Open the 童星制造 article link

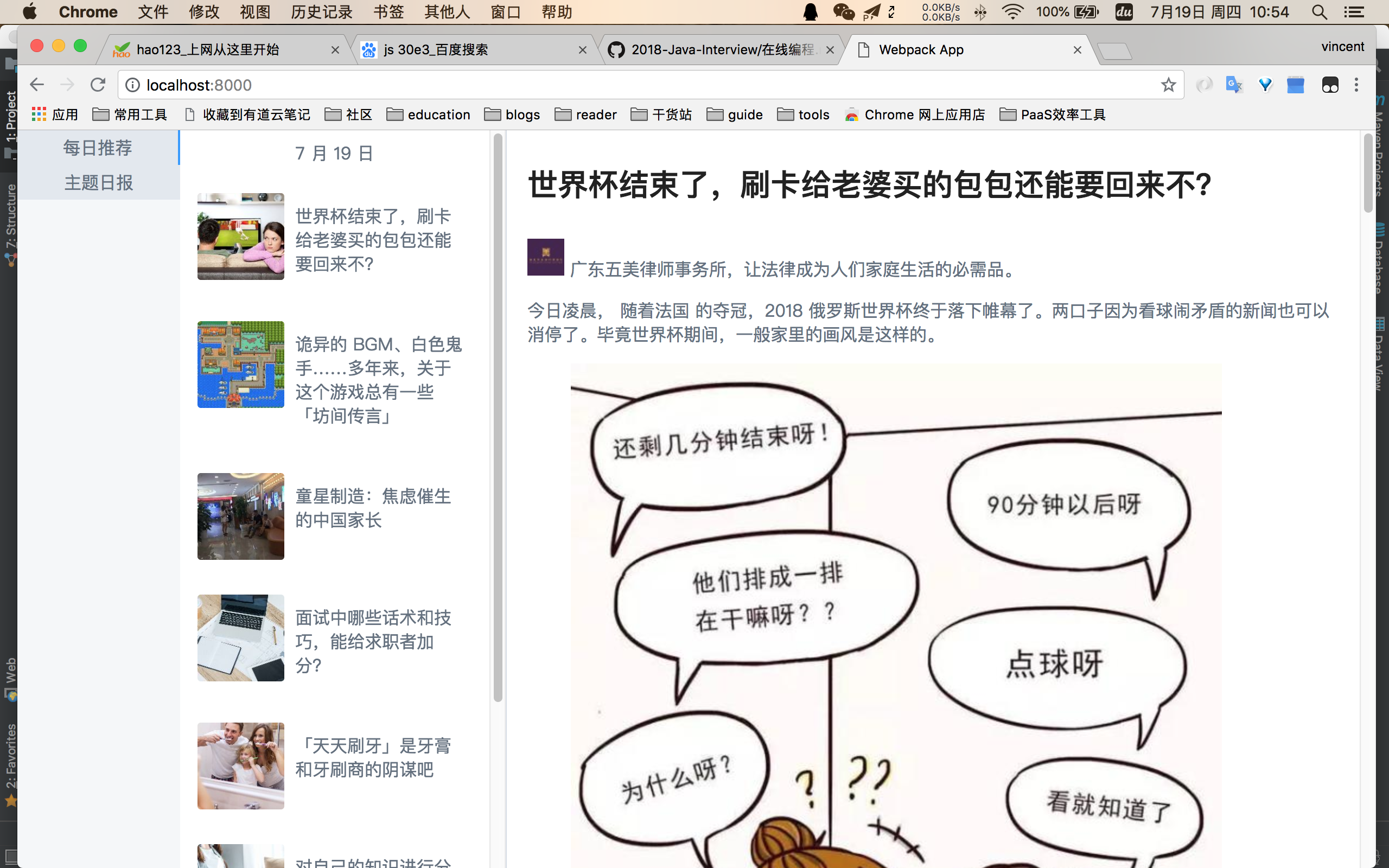(x=373, y=508)
